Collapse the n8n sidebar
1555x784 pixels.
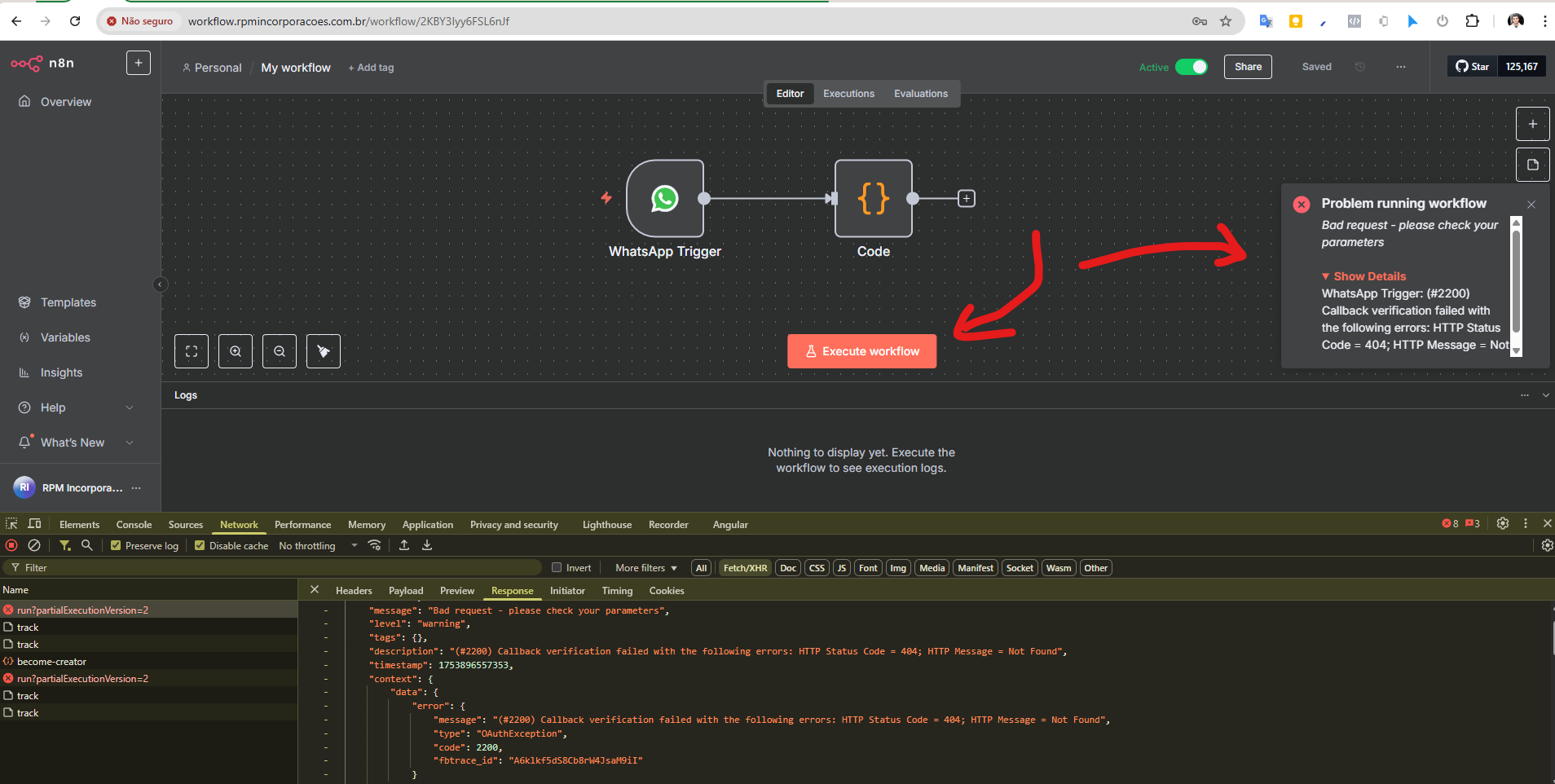coord(160,284)
